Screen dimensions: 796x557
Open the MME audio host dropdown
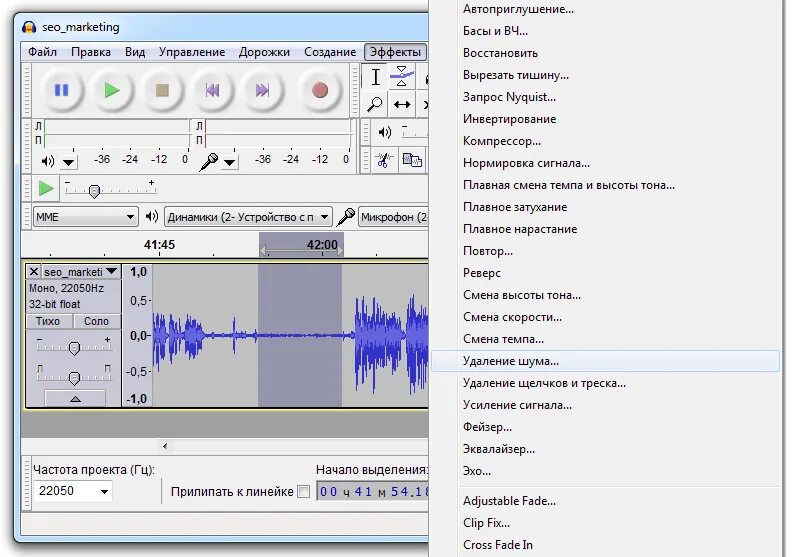tap(85, 217)
